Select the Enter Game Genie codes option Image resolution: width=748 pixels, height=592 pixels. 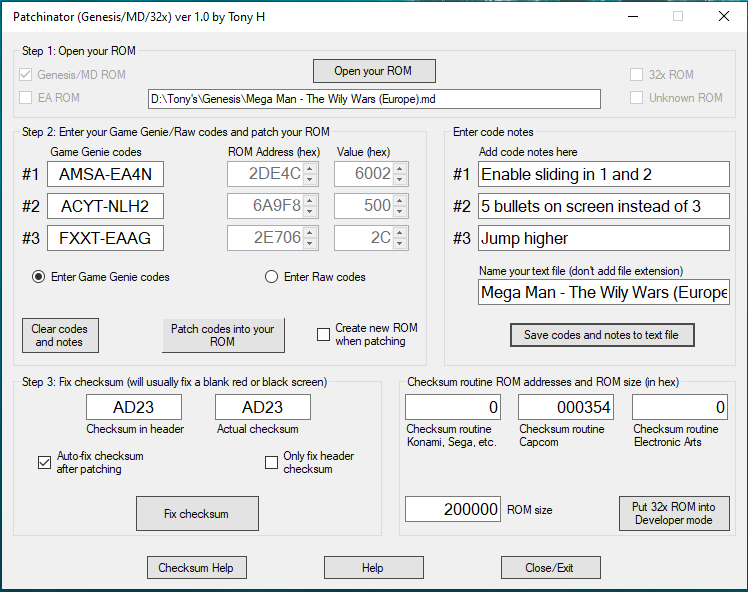point(39,277)
